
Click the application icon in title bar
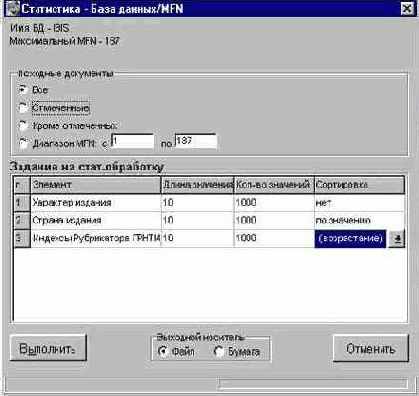point(13,9)
